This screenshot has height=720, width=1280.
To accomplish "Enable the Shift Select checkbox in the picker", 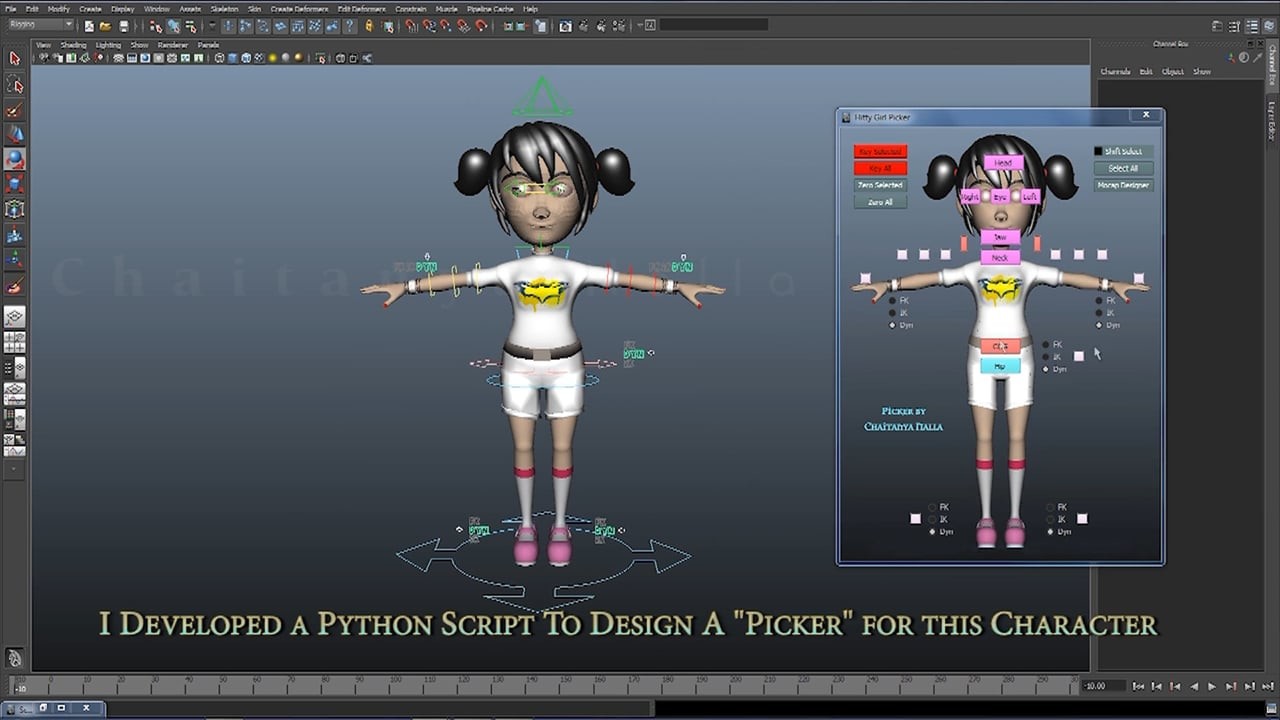I will (x=1097, y=151).
